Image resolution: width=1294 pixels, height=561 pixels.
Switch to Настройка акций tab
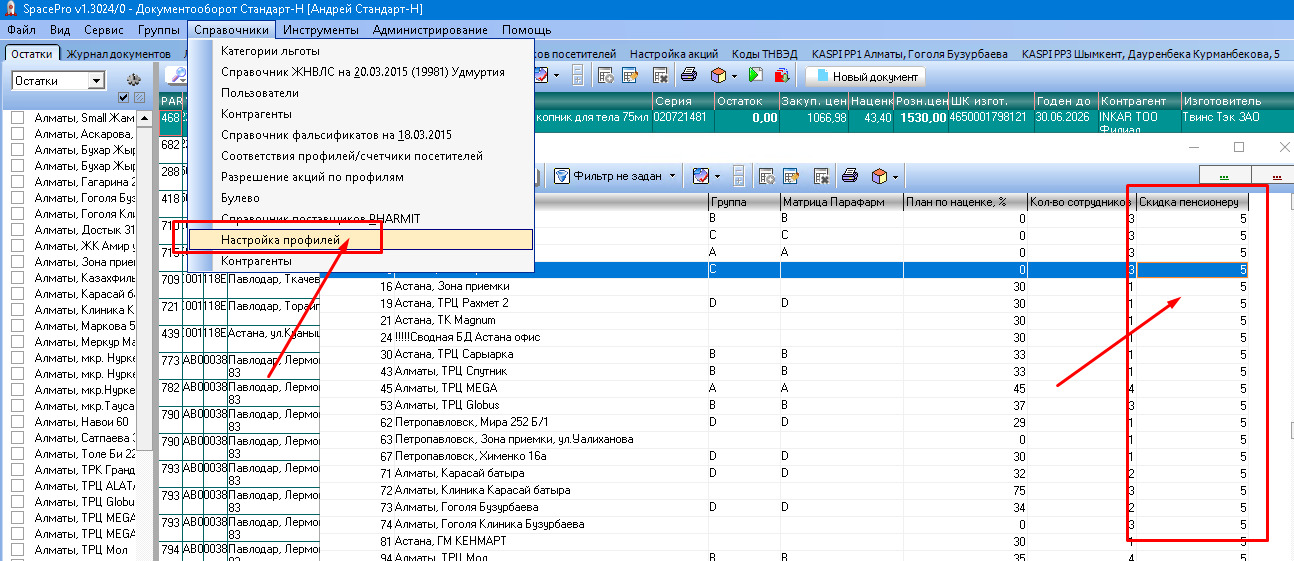[x=674, y=53]
